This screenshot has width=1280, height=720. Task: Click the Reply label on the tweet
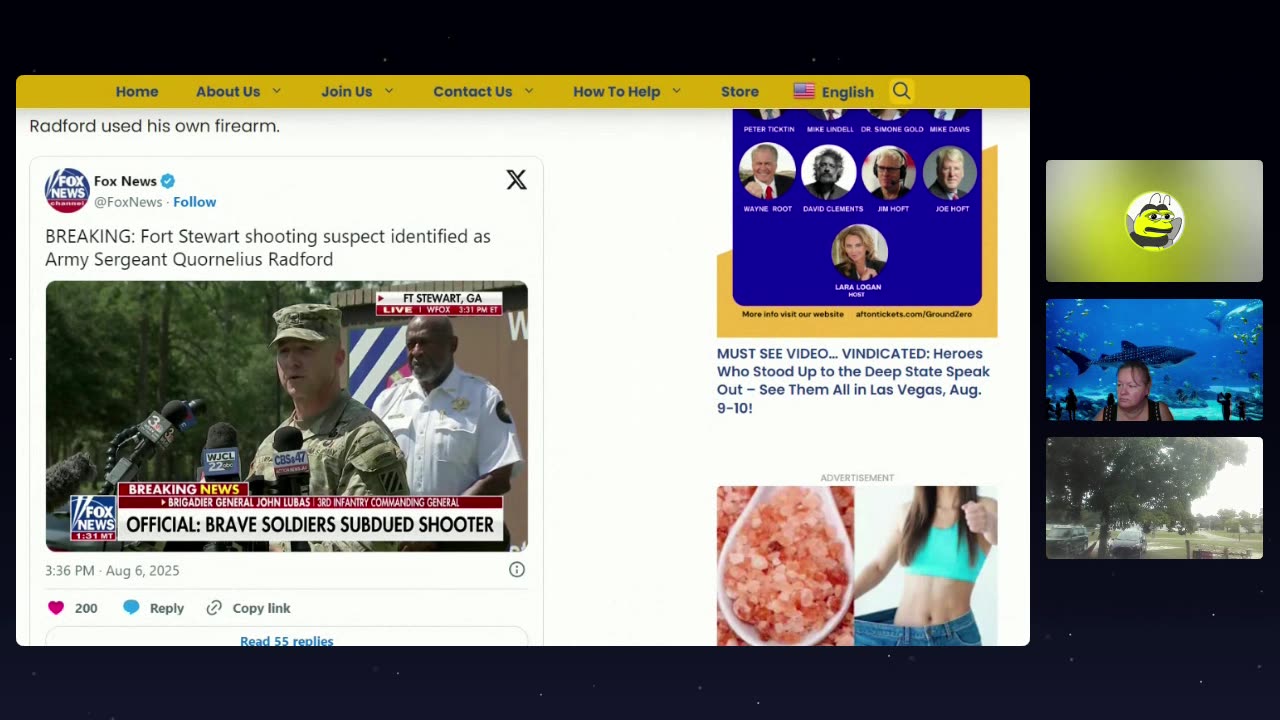pos(167,608)
